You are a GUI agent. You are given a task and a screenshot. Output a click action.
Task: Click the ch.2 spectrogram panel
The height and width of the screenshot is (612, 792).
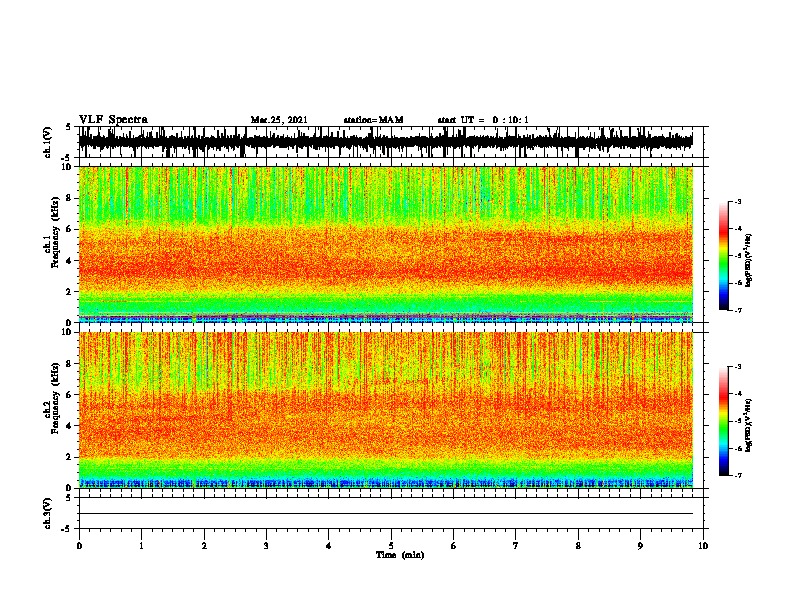tap(386, 410)
